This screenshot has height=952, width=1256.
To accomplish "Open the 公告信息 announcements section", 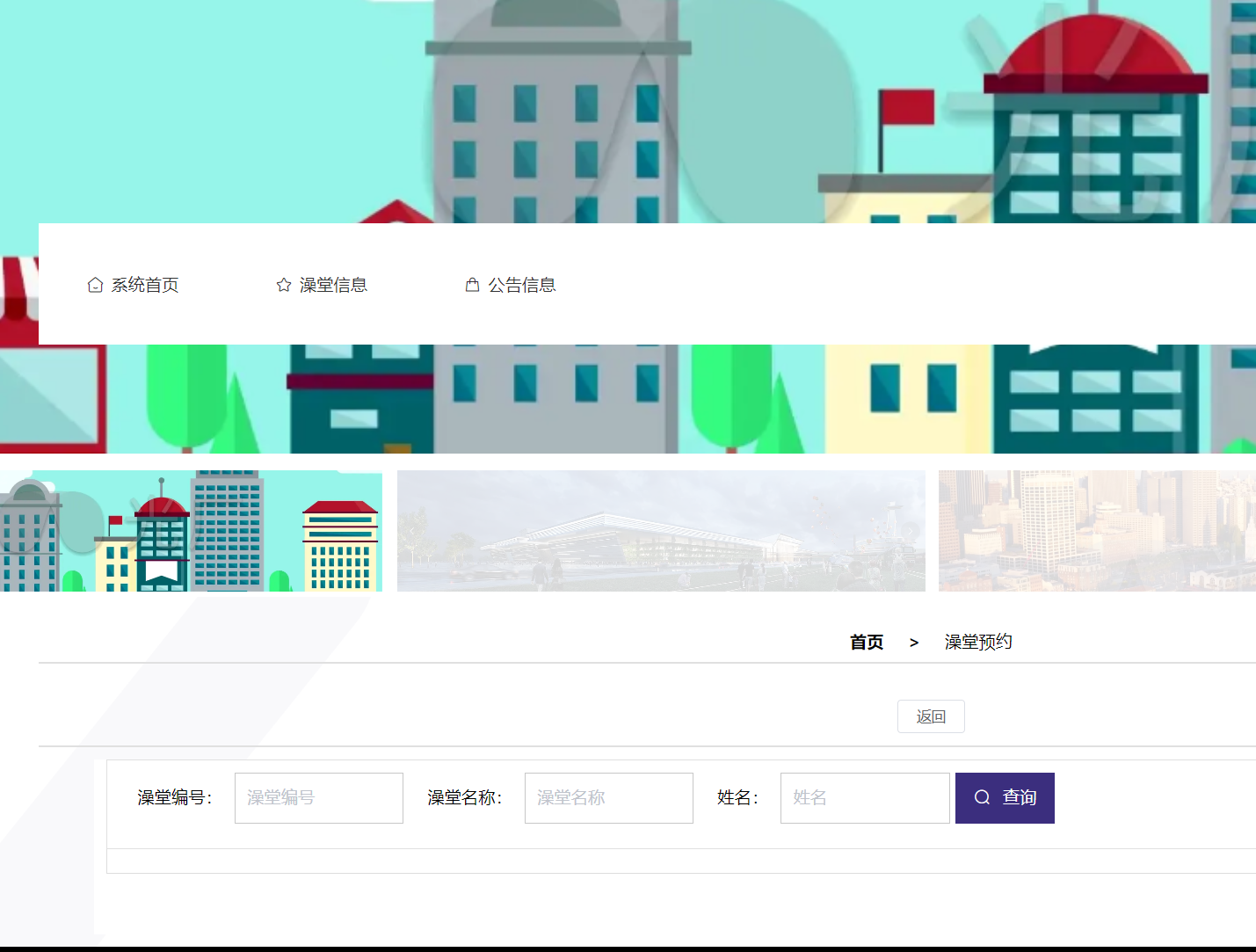I will click(522, 284).
